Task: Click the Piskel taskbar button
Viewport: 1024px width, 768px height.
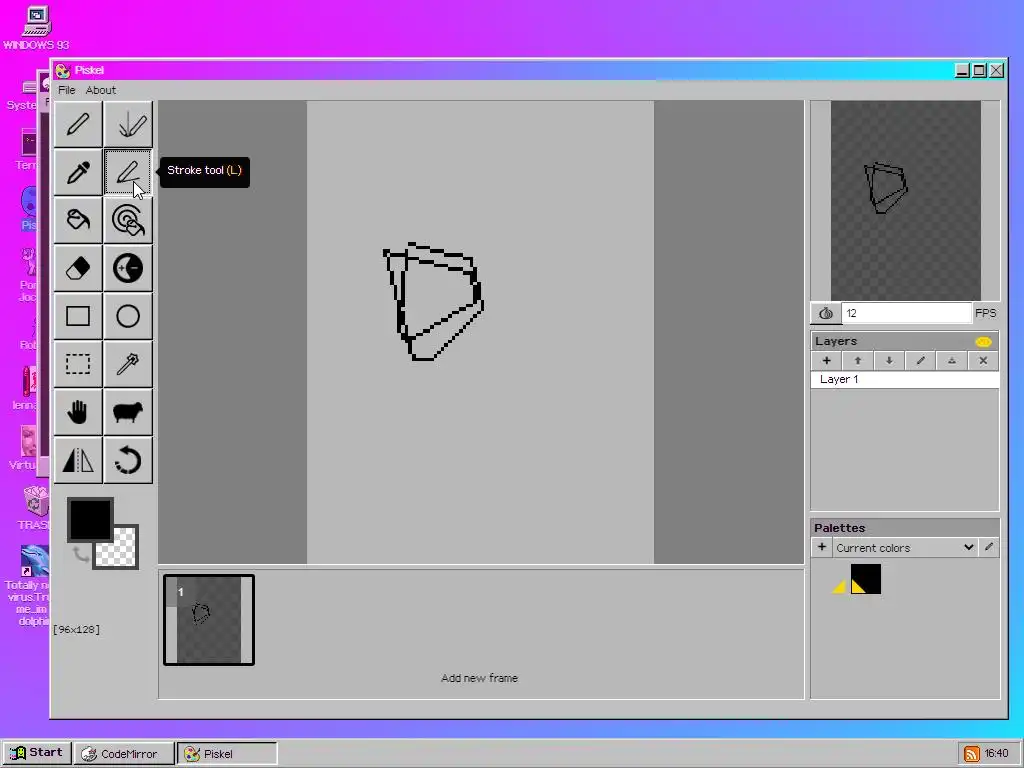Action: click(227, 754)
